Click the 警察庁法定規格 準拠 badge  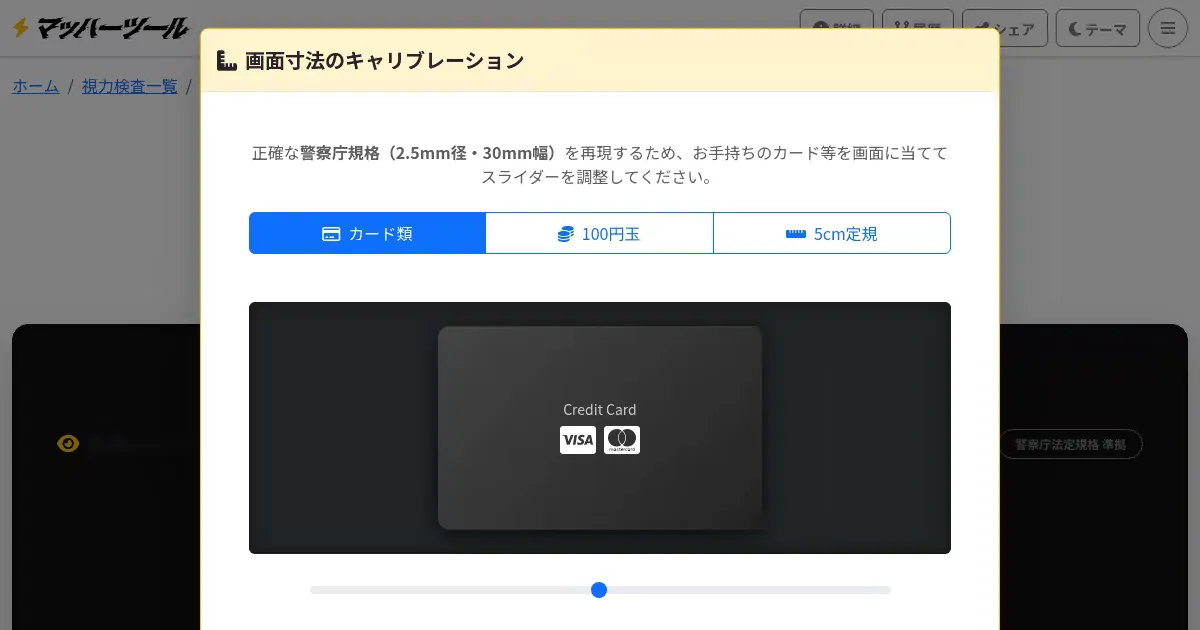pos(1070,444)
